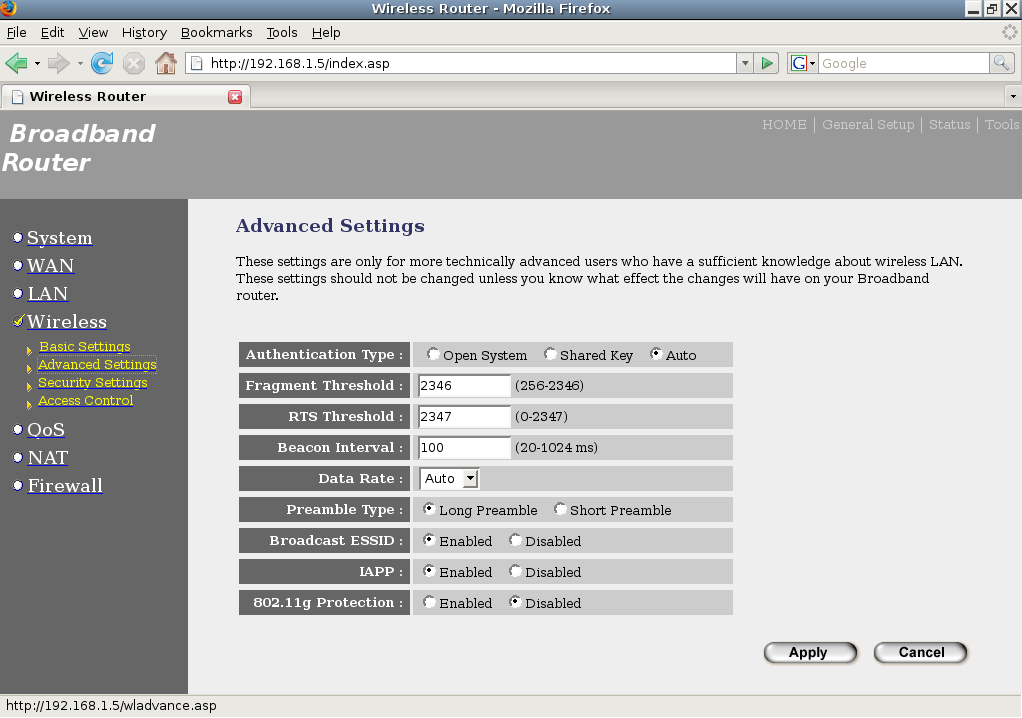Open the Tools menu in menu bar

click(x=282, y=33)
